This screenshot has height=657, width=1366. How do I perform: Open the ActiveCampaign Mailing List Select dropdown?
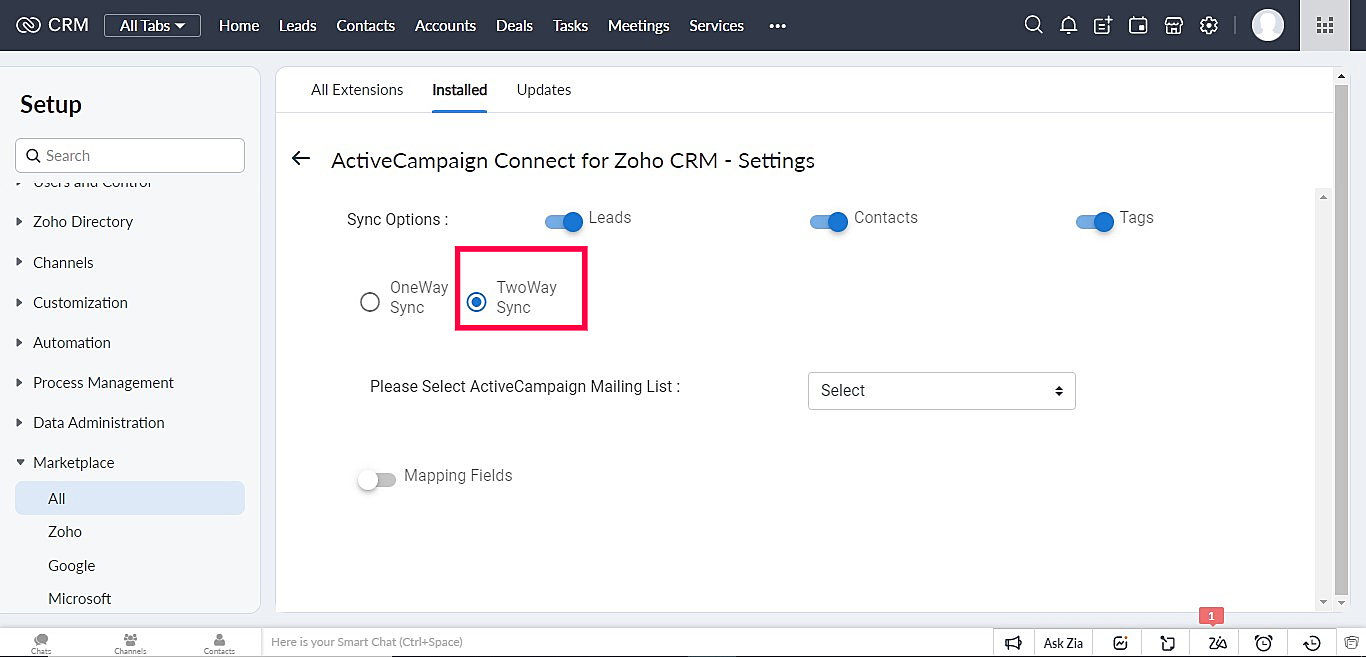941,391
